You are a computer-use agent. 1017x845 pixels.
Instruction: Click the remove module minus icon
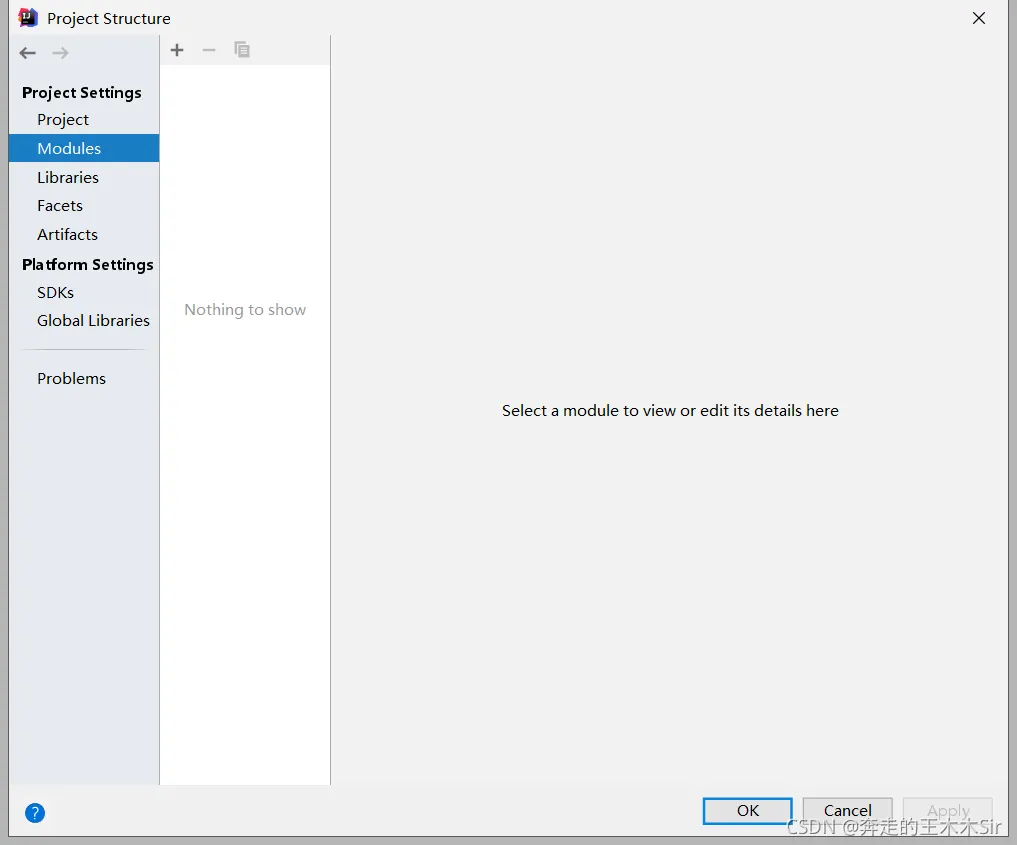click(209, 50)
